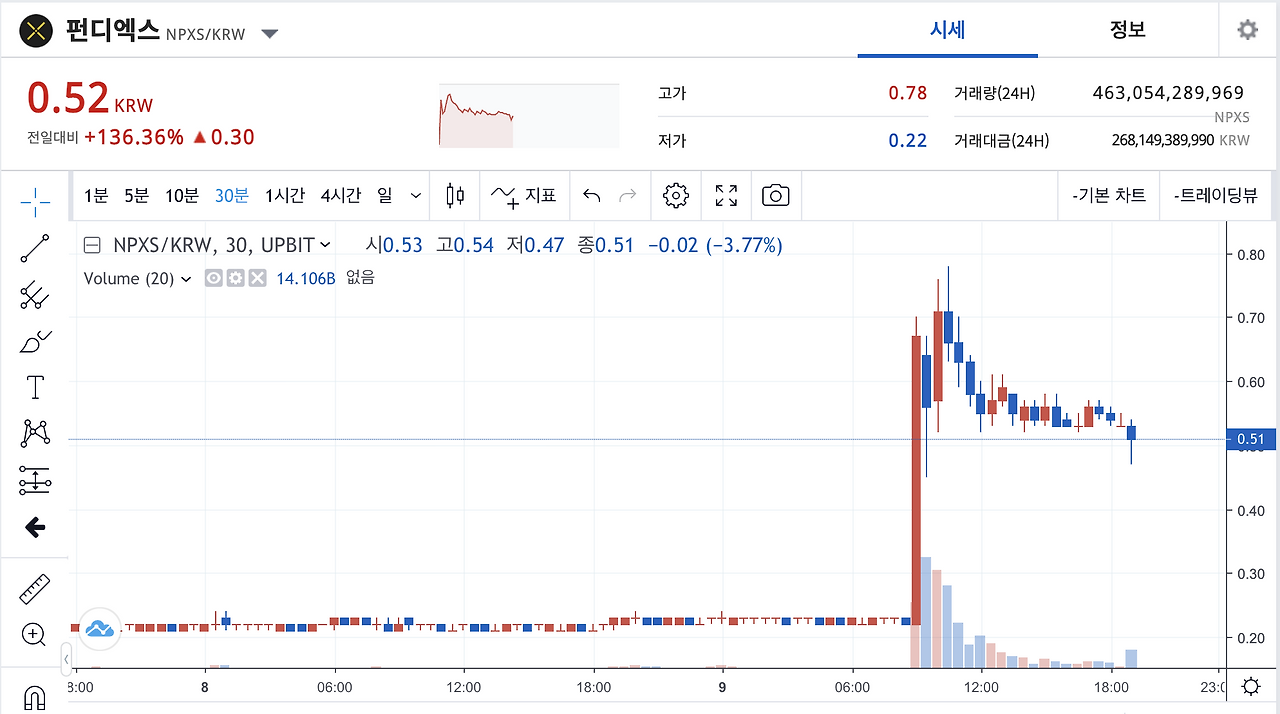1280x714 pixels.
Task: Switch to the 정보 tab
Action: point(1128,29)
